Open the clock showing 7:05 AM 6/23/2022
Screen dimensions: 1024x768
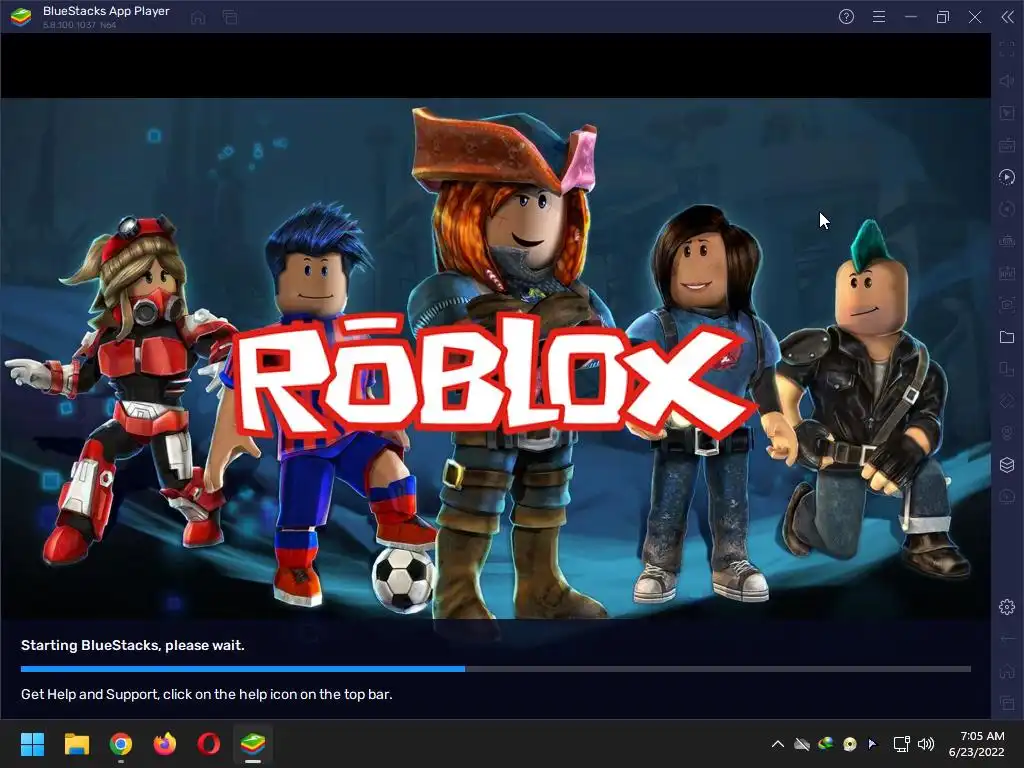(976, 744)
